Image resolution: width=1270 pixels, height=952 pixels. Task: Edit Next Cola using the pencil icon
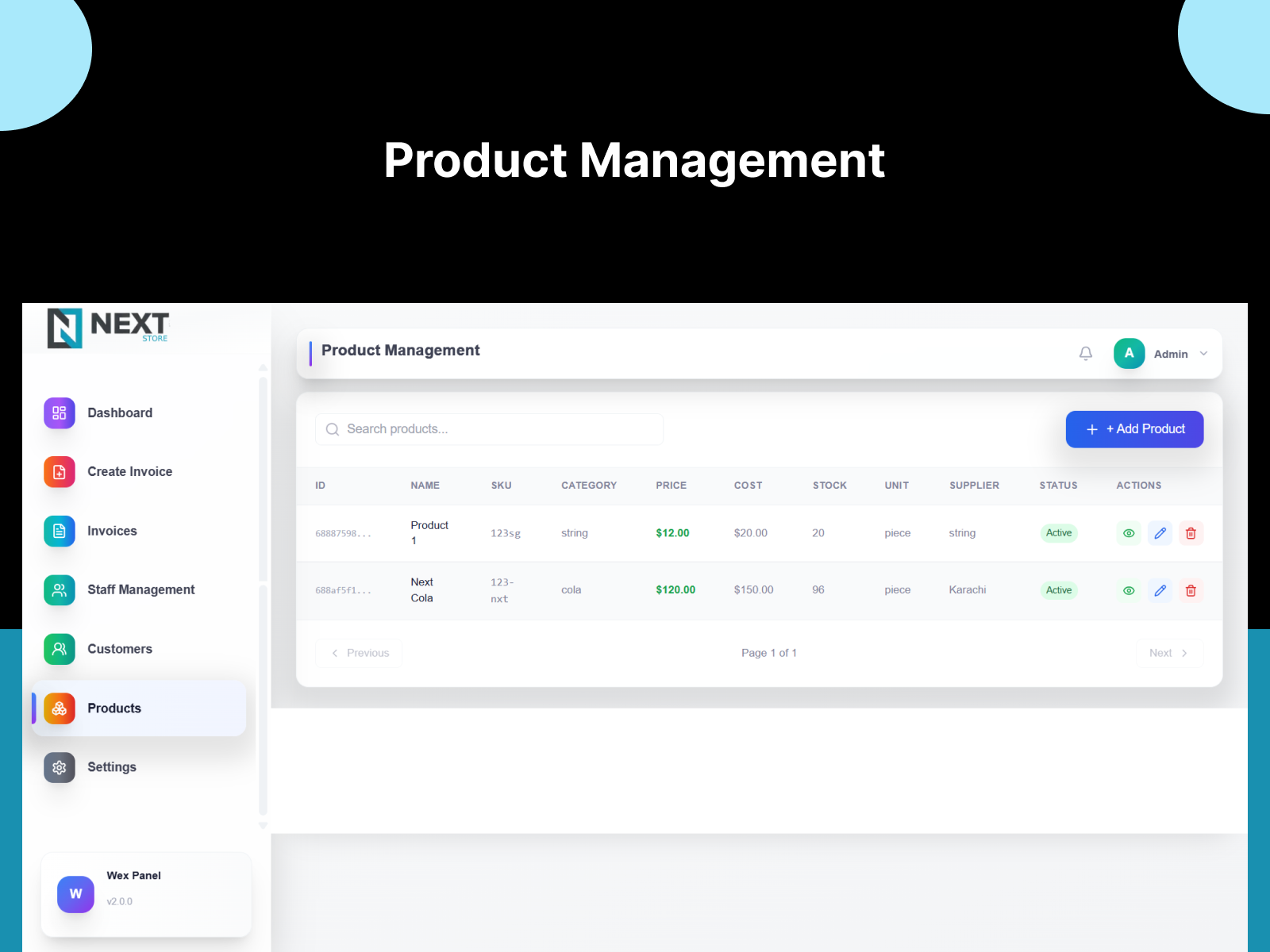pyautogui.click(x=1160, y=590)
